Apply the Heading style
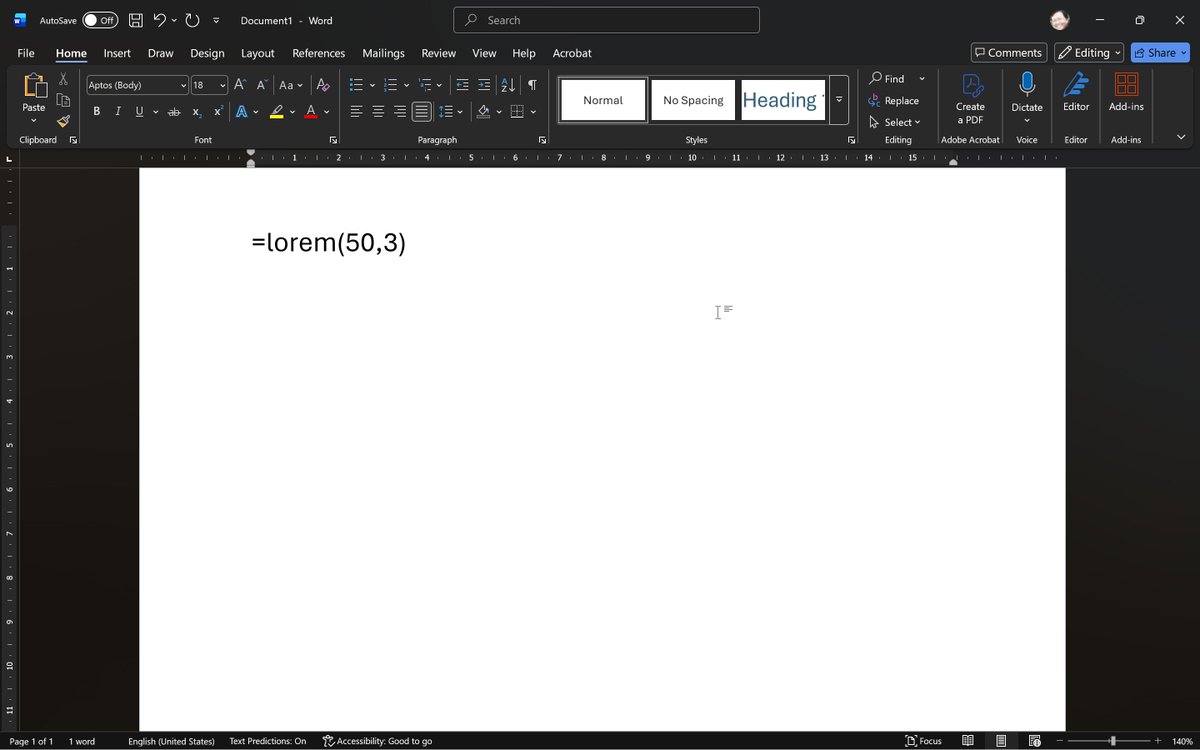 click(x=783, y=100)
